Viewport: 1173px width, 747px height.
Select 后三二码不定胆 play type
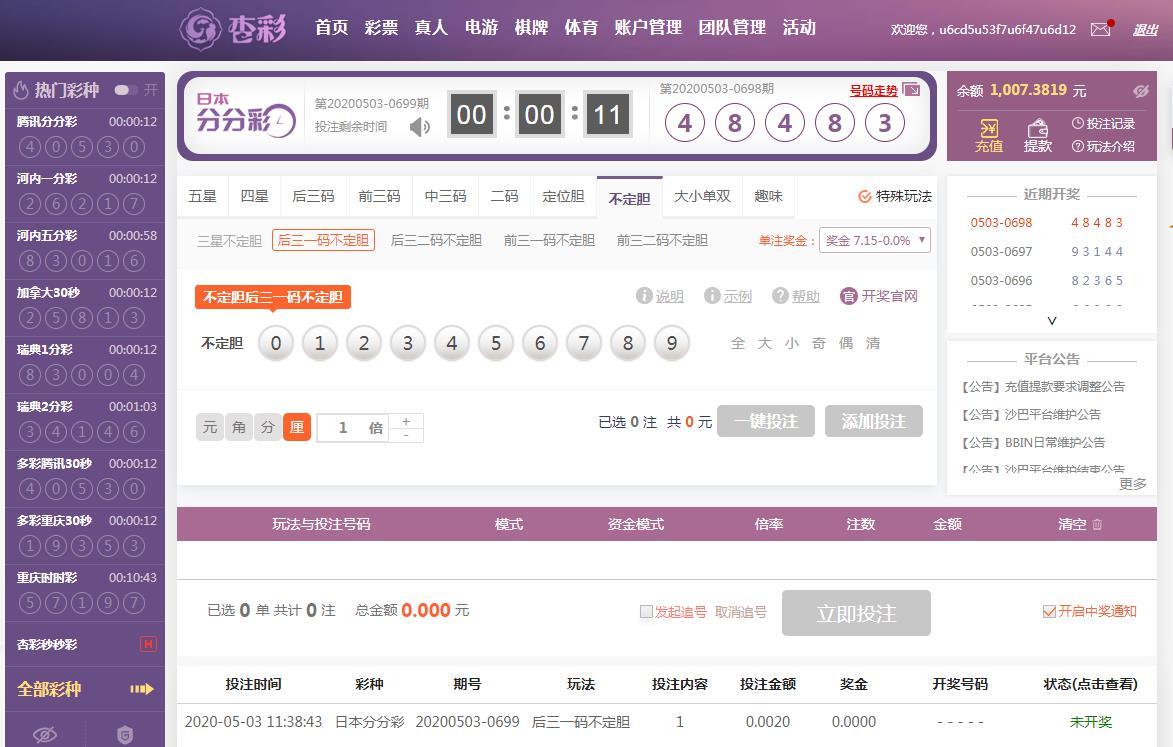point(436,241)
